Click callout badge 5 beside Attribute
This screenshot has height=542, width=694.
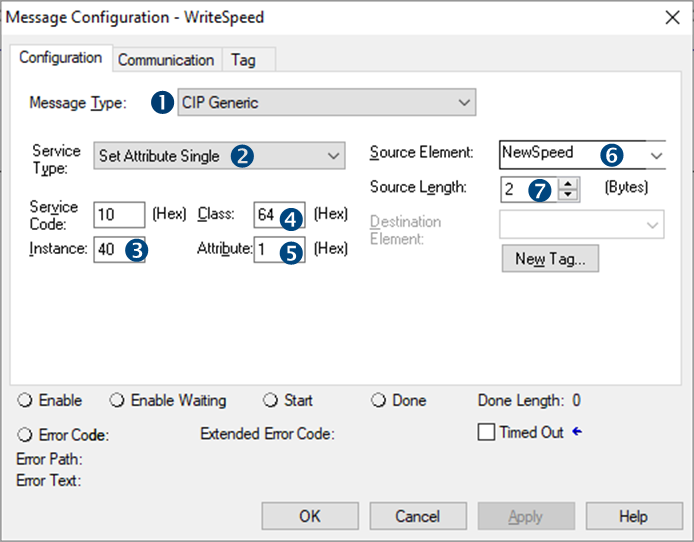coord(290,251)
